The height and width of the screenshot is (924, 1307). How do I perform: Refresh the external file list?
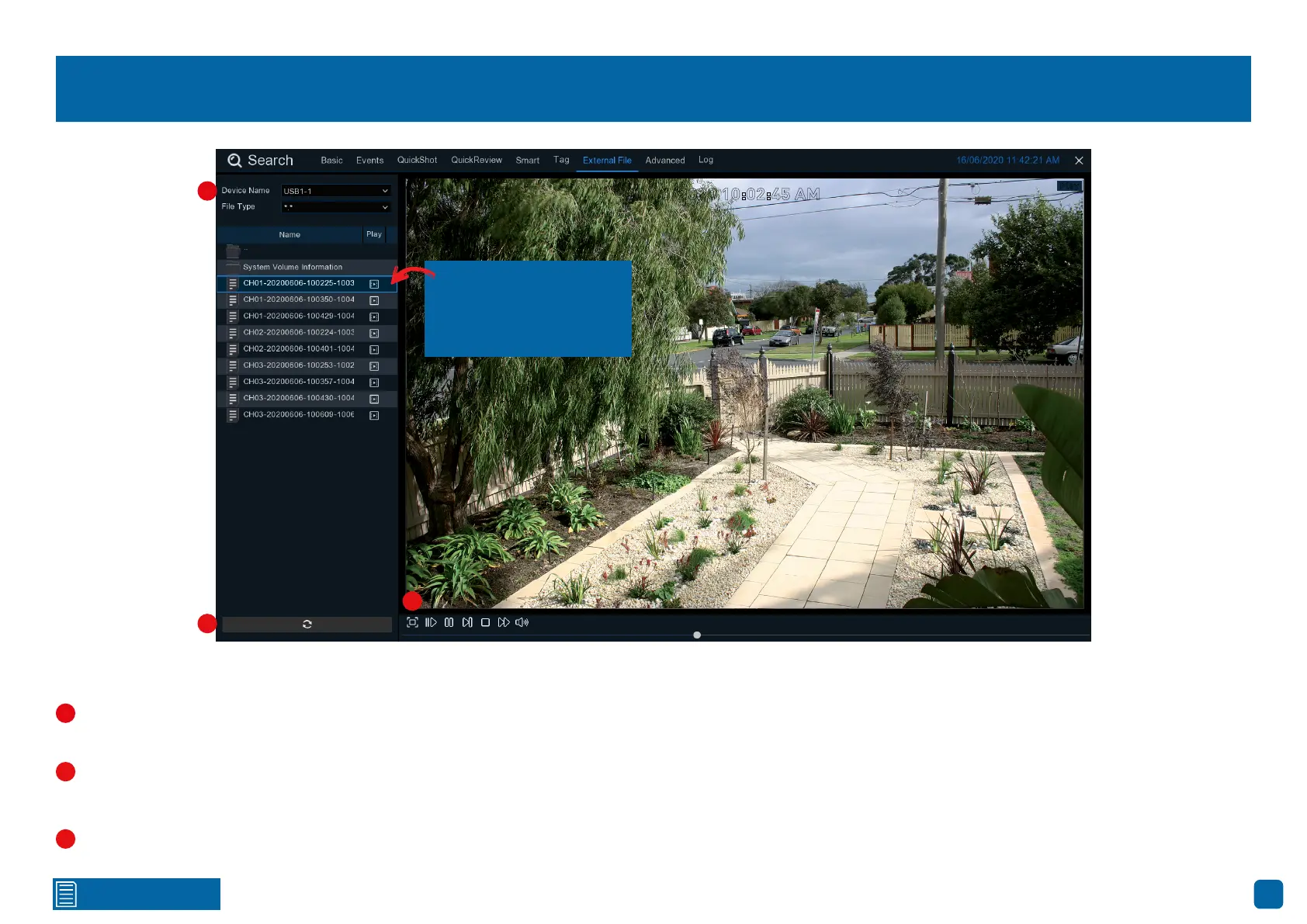(307, 625)
